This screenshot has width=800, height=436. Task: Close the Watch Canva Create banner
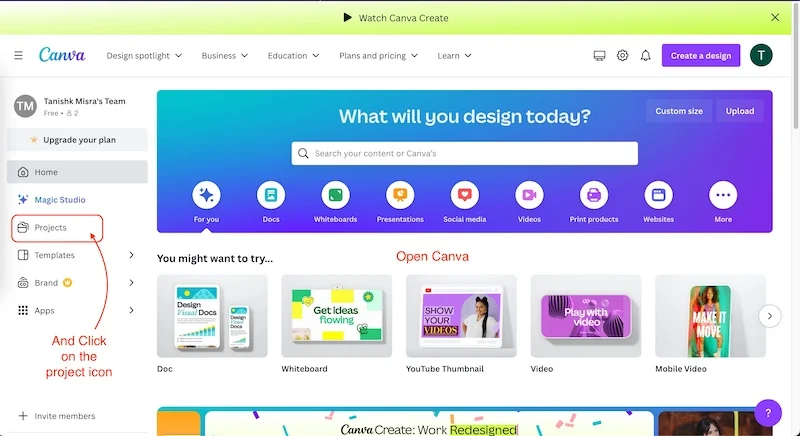click(x=775, y=17)
